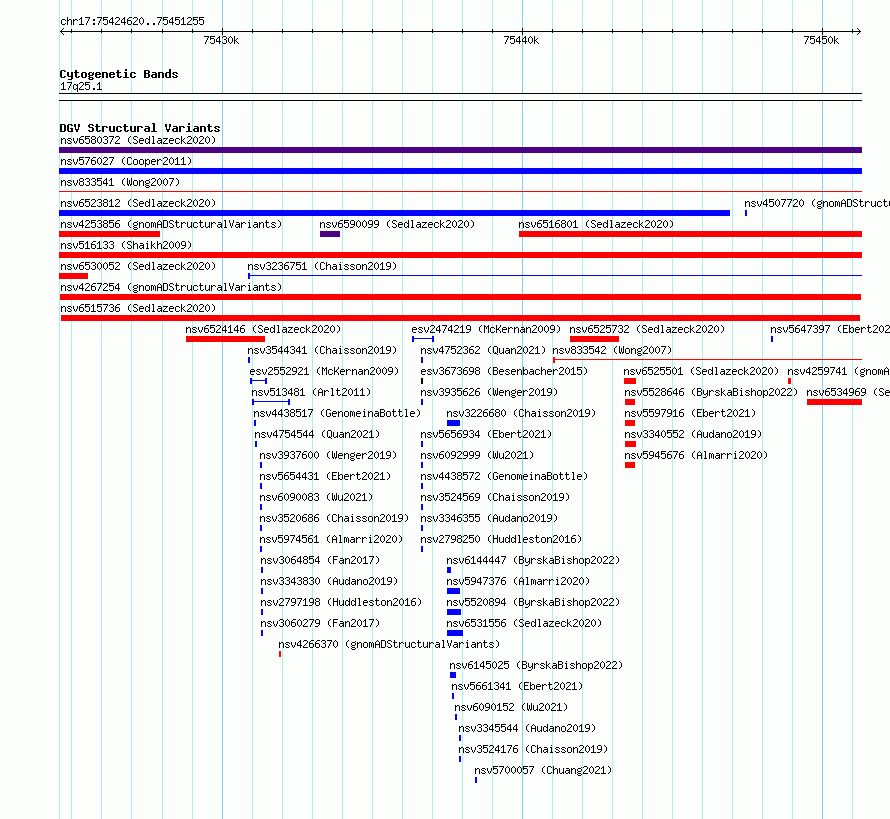Open nsv6590099 (Sedlazeck2020) label

point(397,224)
